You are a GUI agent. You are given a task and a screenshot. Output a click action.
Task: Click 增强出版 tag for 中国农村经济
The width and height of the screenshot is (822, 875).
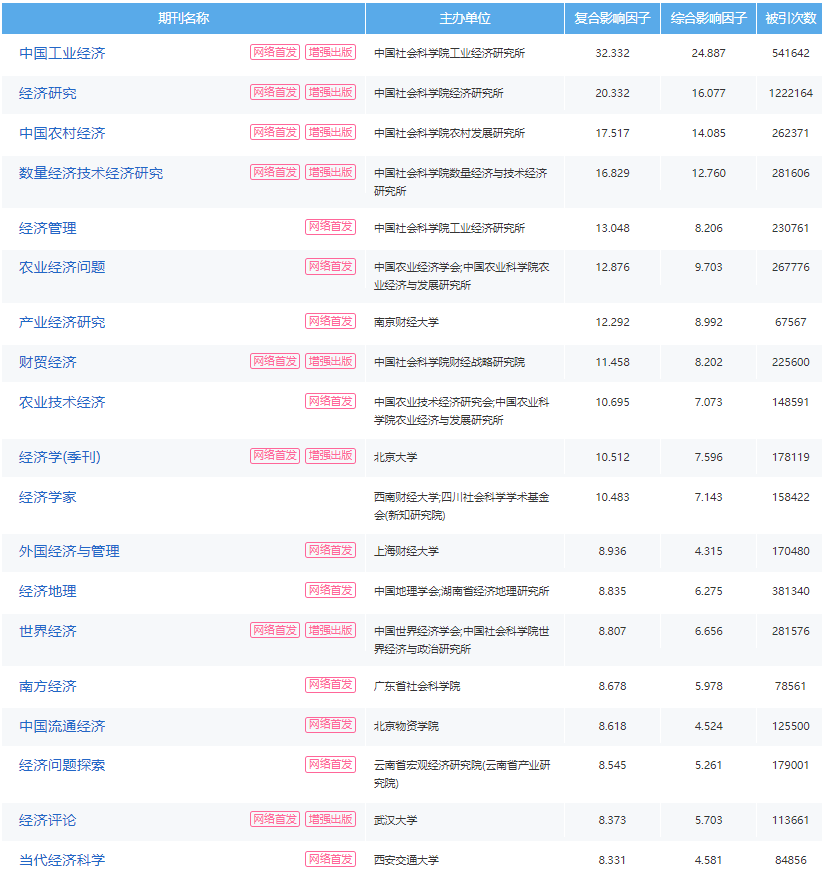pyautogui.click(x=330, y=132)
